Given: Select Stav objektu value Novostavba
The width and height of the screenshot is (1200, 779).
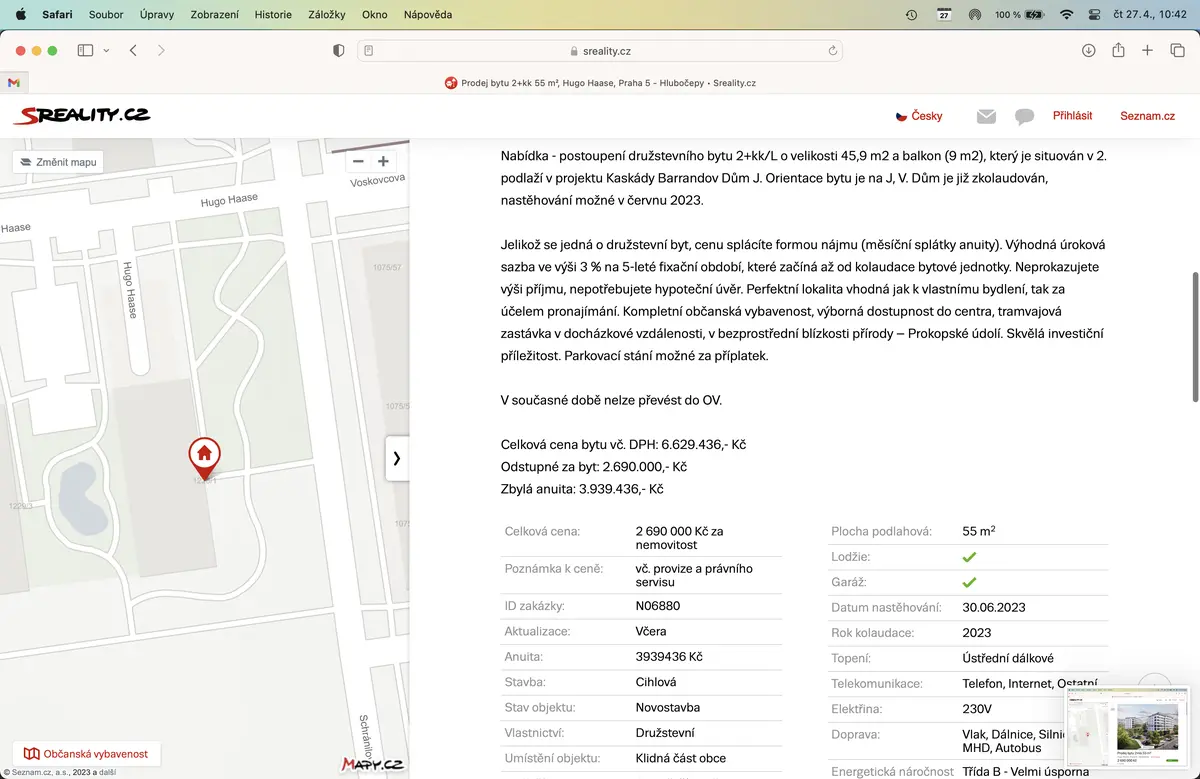Looking at the screenshot, I should [x=668, y=707].
